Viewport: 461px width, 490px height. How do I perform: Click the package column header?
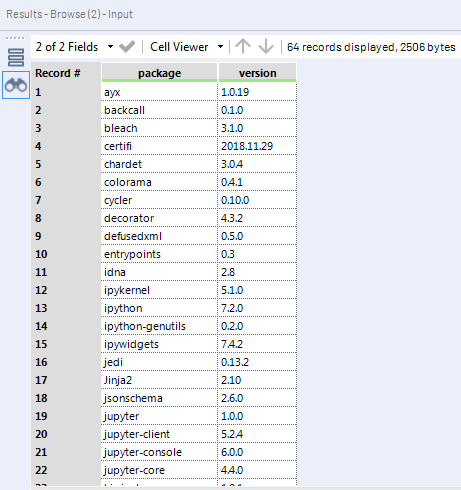click(x=159, y=73)
